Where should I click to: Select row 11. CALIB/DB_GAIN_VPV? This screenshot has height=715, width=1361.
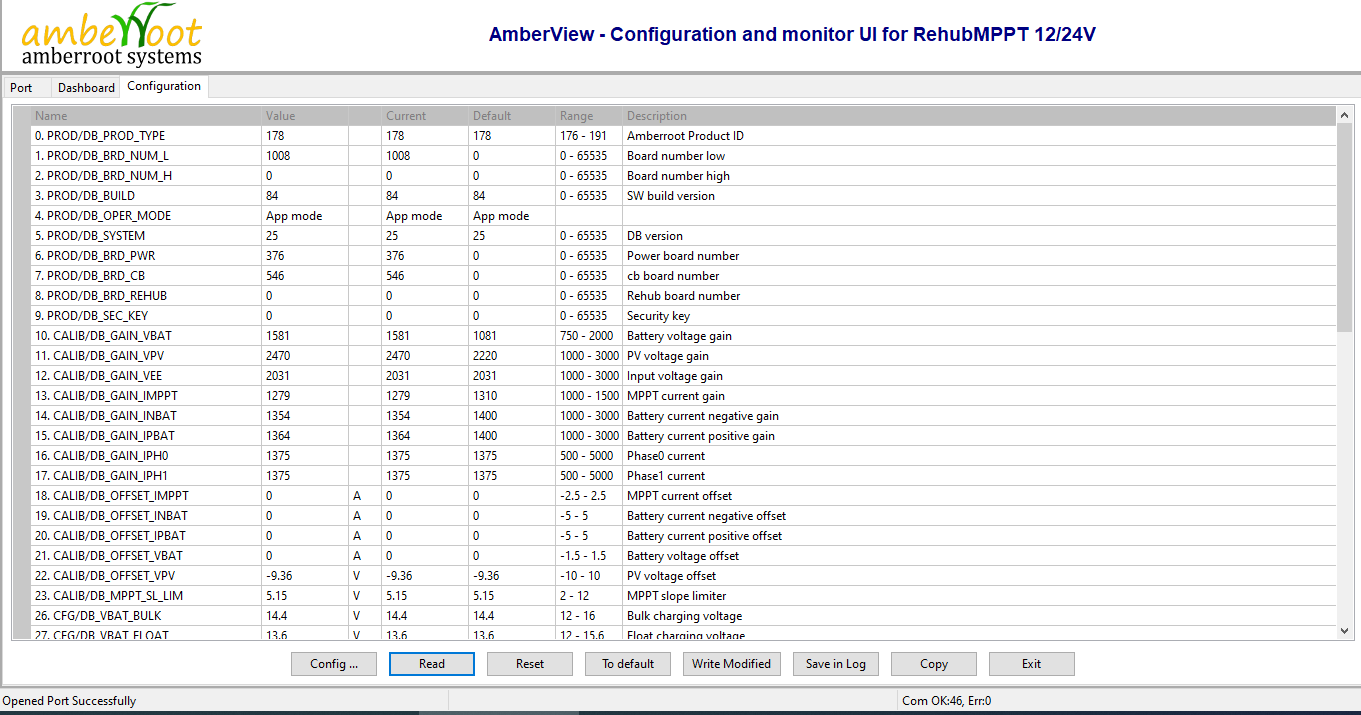pos(684,356)
